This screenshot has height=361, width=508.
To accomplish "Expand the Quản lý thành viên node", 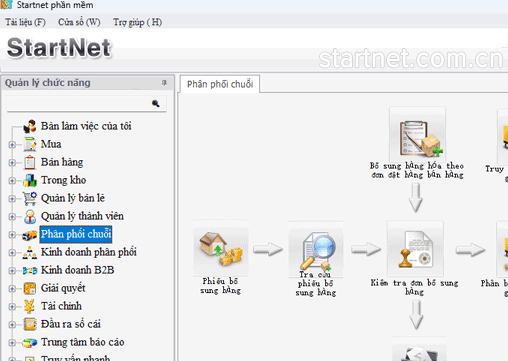I will (12, 217).
